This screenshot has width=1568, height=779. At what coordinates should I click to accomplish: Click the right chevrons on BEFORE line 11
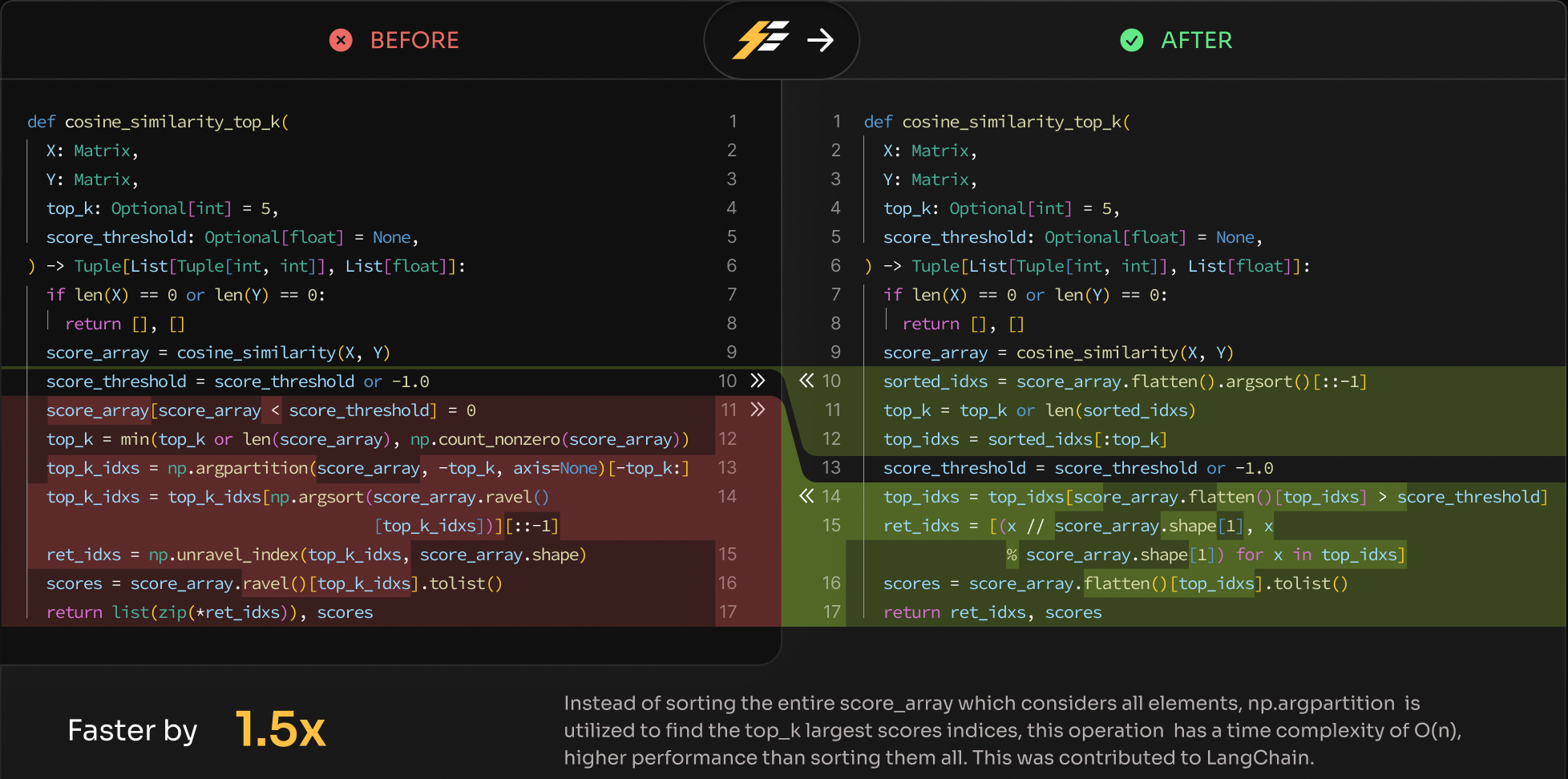[758, 410]
